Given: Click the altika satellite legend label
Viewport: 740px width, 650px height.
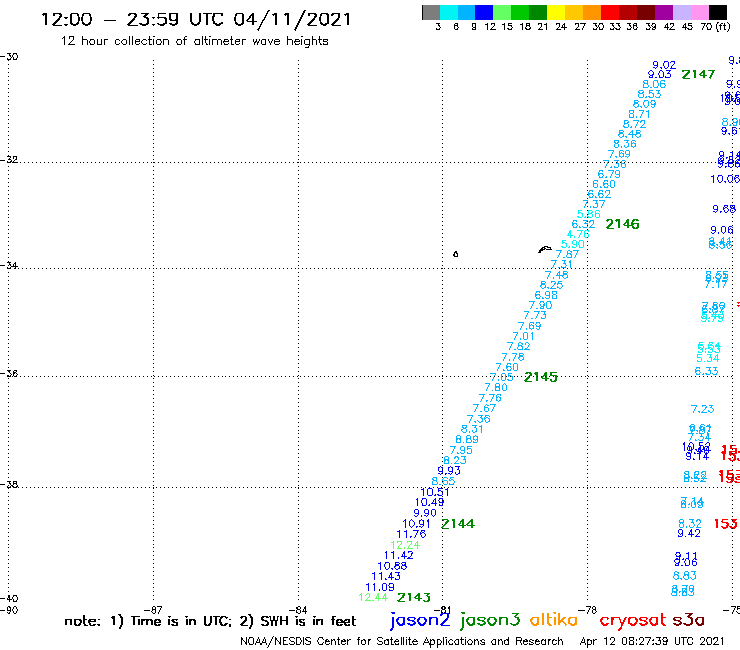Looking at the screenshot, I should pyautogui.click(x=553, y=620).
